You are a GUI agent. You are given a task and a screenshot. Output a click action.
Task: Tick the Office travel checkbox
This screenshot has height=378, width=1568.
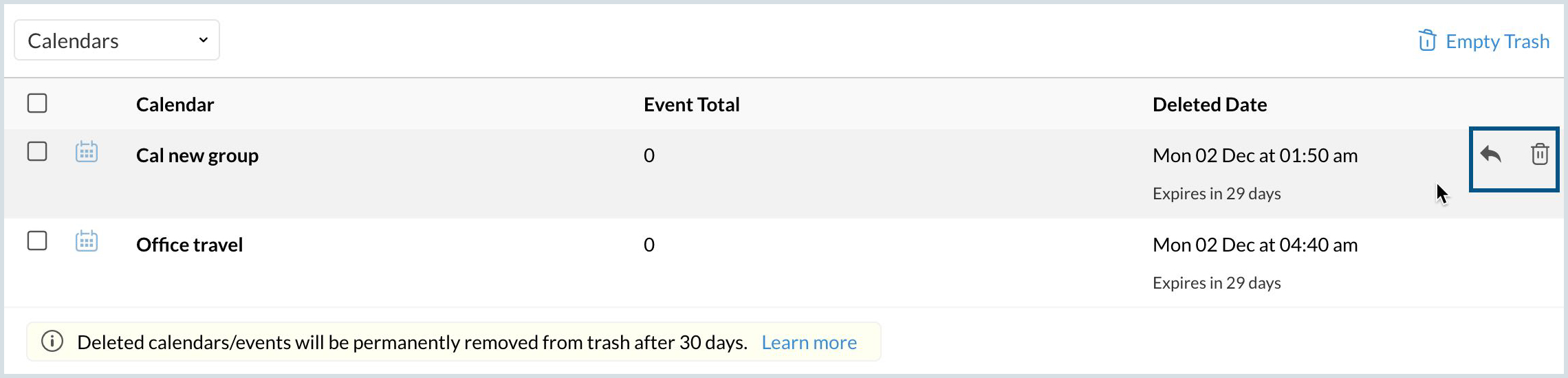click(x=37, y=241)
